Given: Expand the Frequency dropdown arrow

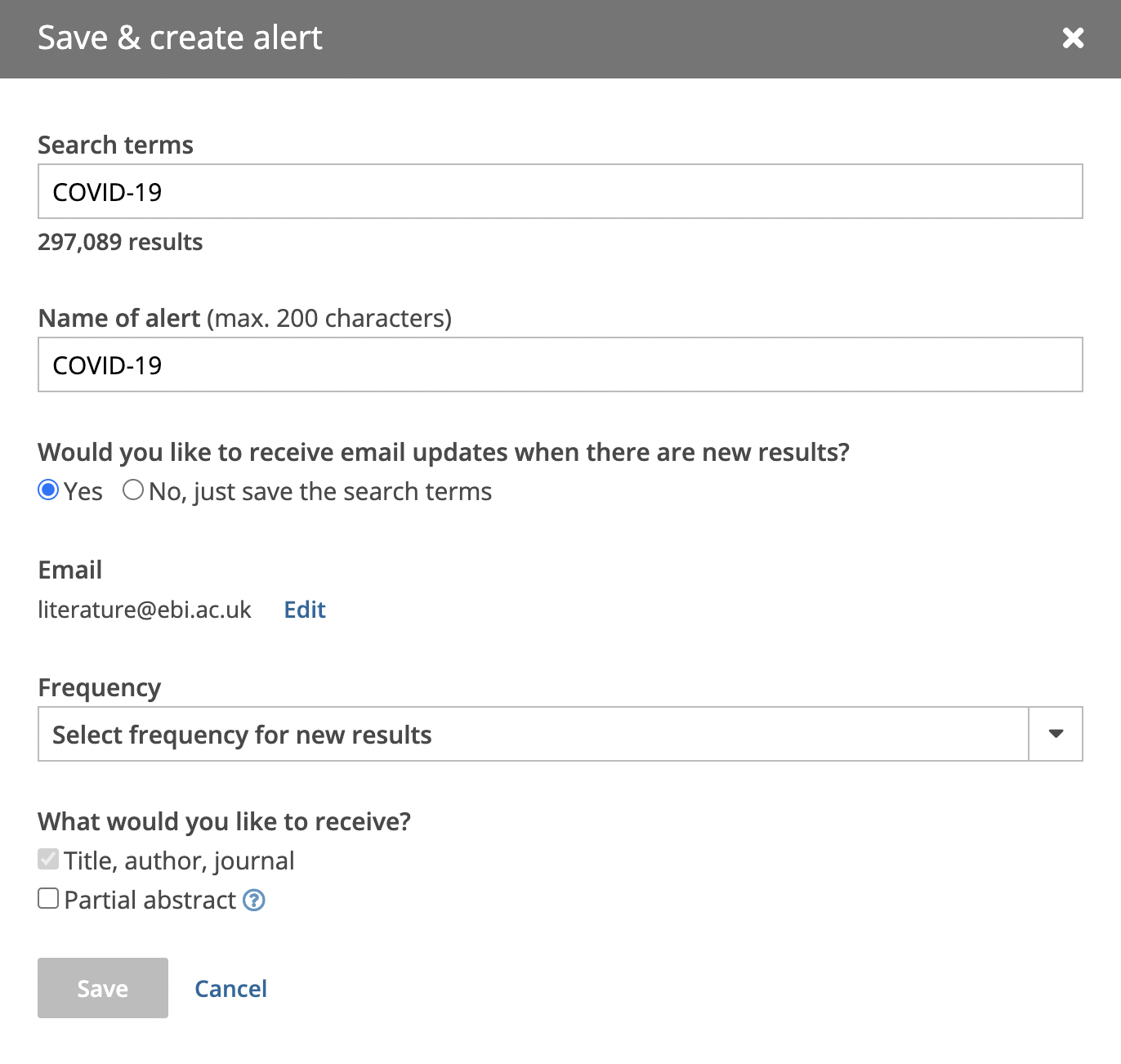Looking at the screenshot, I should (x=1056, y=734).
